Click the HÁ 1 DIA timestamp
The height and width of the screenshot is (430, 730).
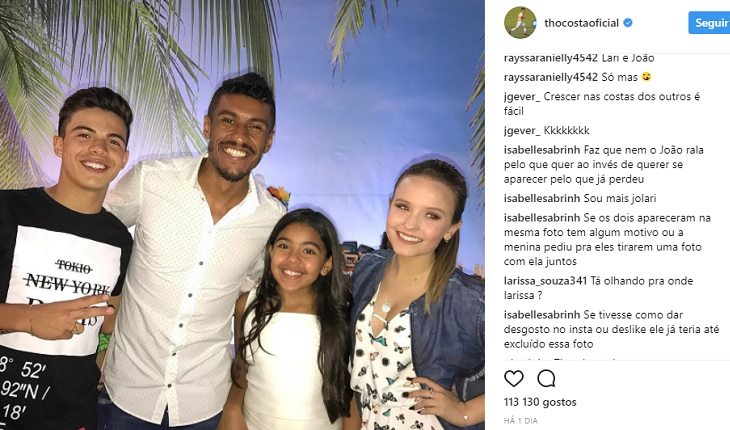tap(521, 421)
